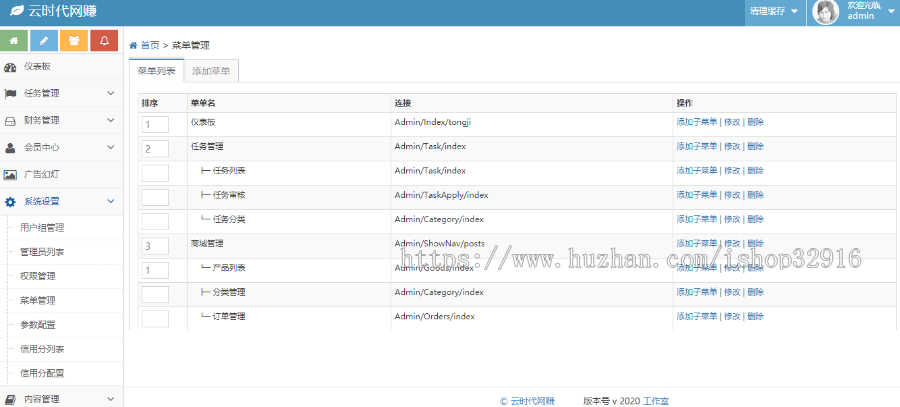Image resolution: width=900 pixels, height=407 pixels.
Task: Open 菜单管理 in the sidebar
Action: click(x=37, y=300)
